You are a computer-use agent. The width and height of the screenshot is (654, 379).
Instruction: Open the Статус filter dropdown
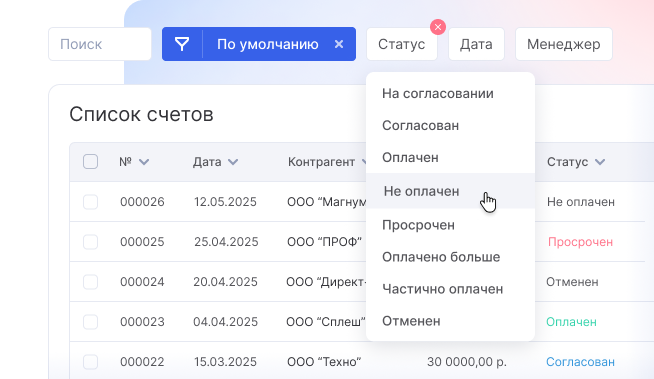tap(402, 44)
